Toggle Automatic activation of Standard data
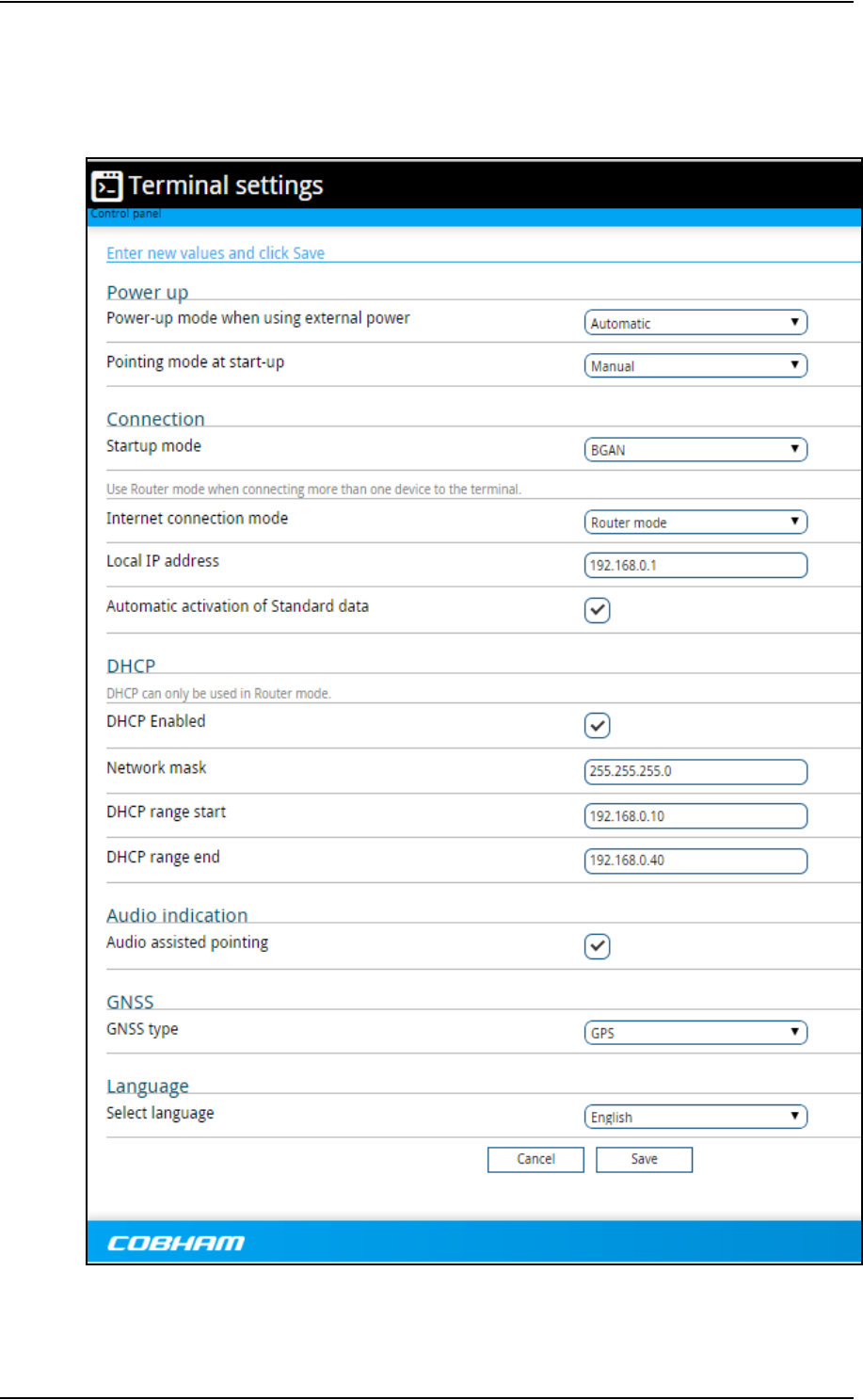The image size is (863, 1400). point(598,610)
